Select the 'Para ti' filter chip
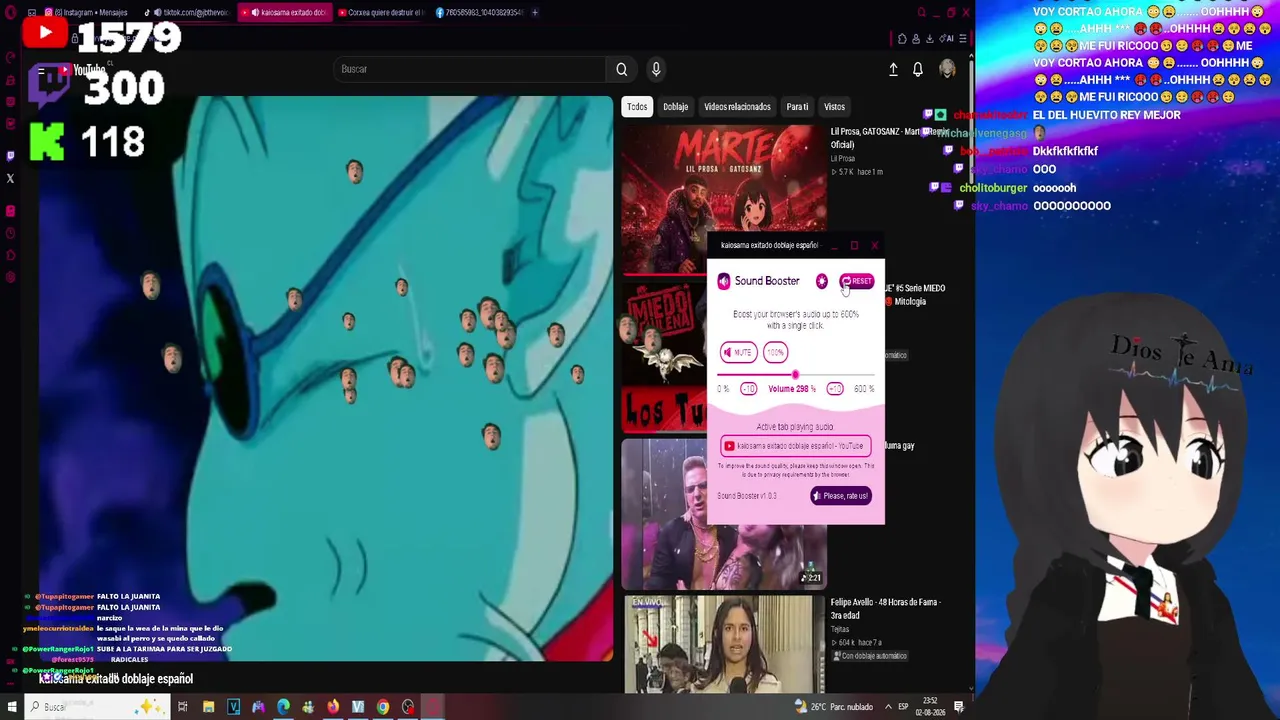Image resolution: width=1280 pixels, height=720 pixels. click(x=797, y=107)
